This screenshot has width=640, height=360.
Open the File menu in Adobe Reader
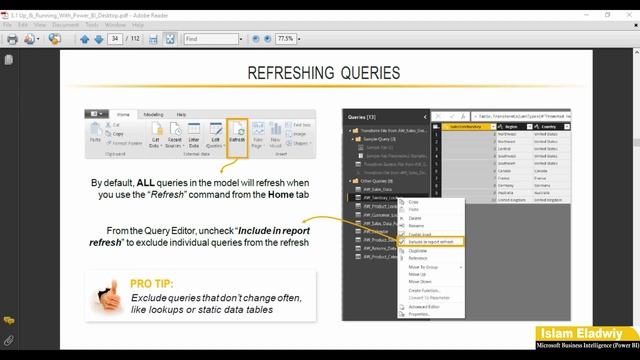[x=7, y=25]
